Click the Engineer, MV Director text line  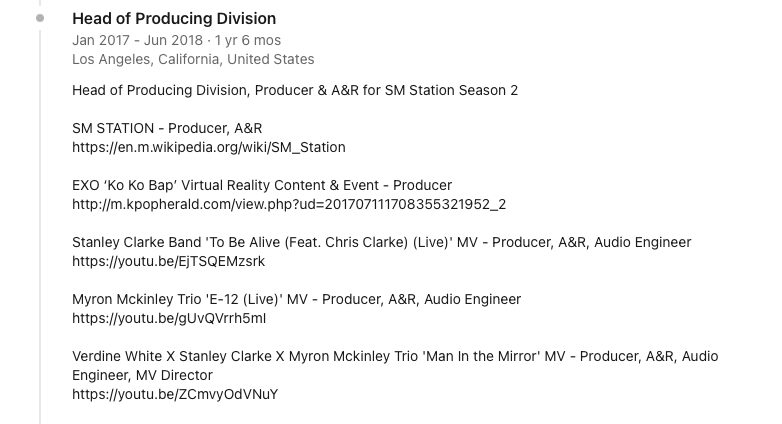pyautogui.click(x=142, y=375)
